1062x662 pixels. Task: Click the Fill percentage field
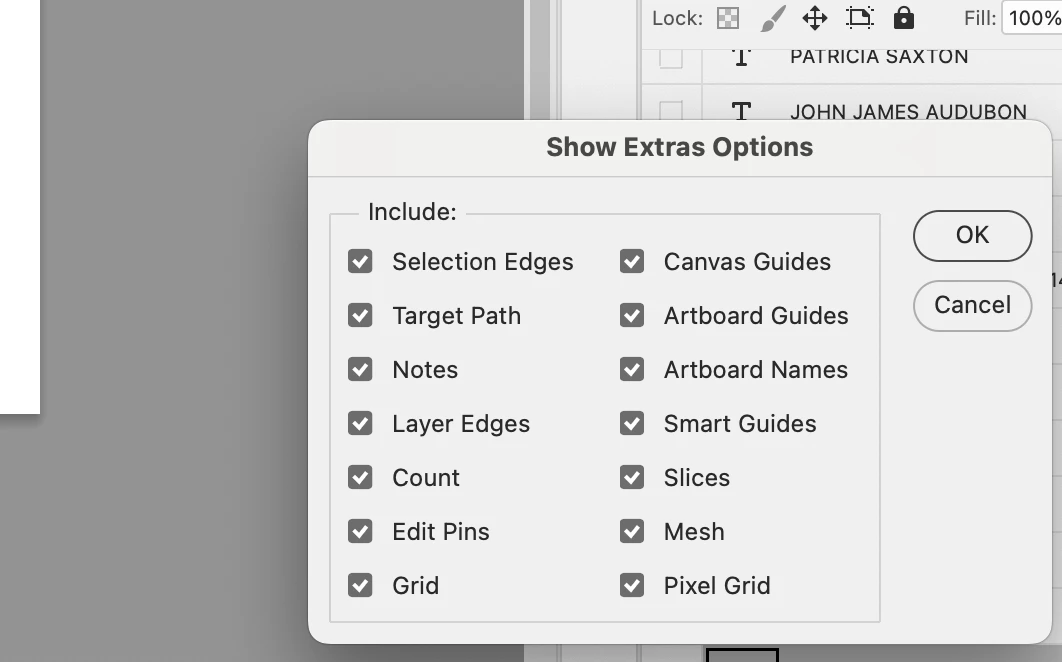tap(1033, 18)
